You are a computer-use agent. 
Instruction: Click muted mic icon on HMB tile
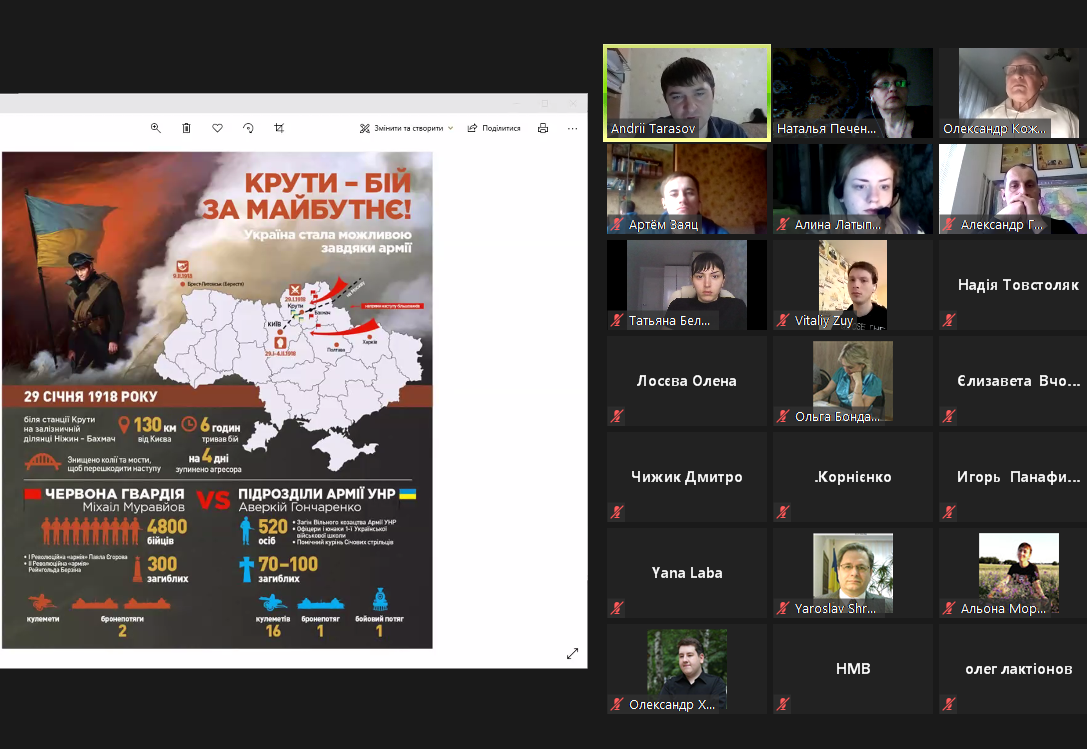(x=783, y=704)
